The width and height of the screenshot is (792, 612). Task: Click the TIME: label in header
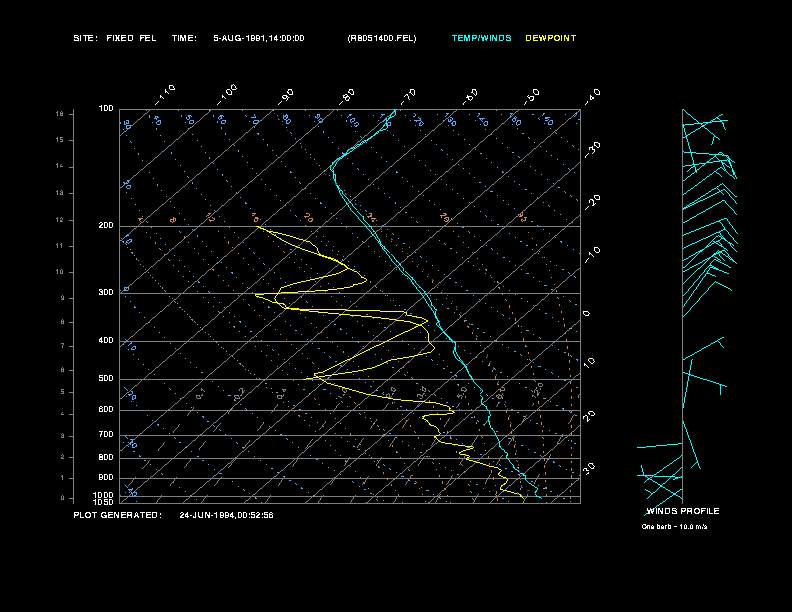[x=184, y=38]
